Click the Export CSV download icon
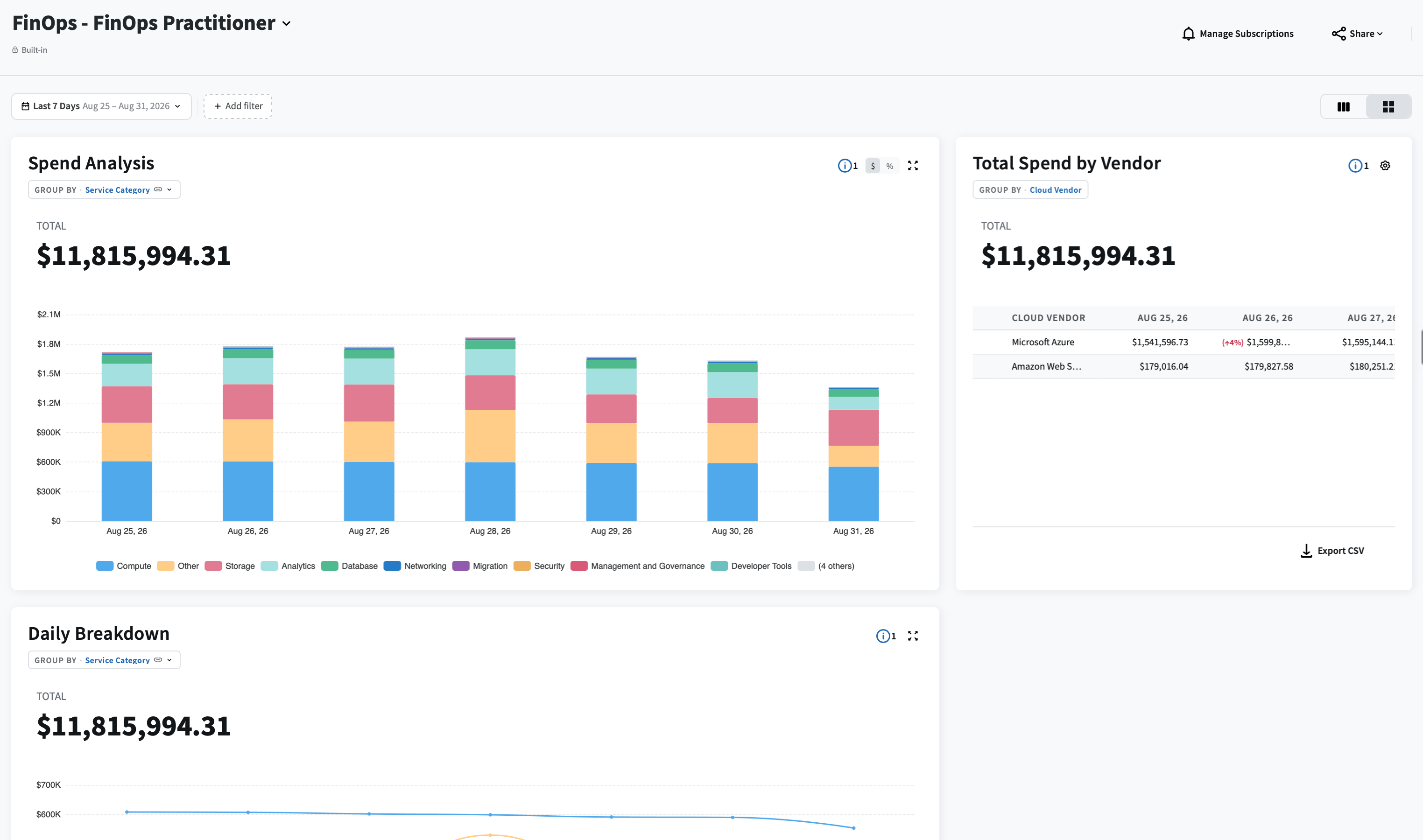The height and width of the screenshot is (840, 1423). [1306, 551]
